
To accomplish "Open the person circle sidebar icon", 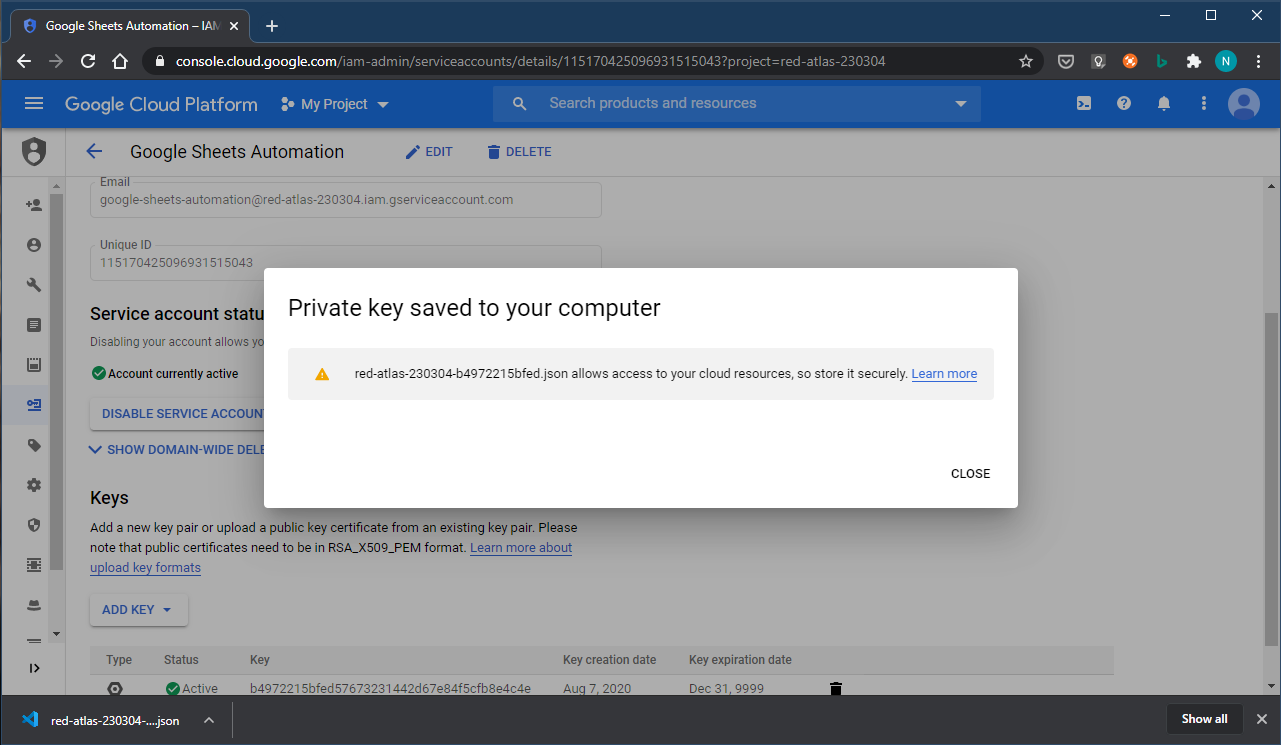I will coord(34,245).
